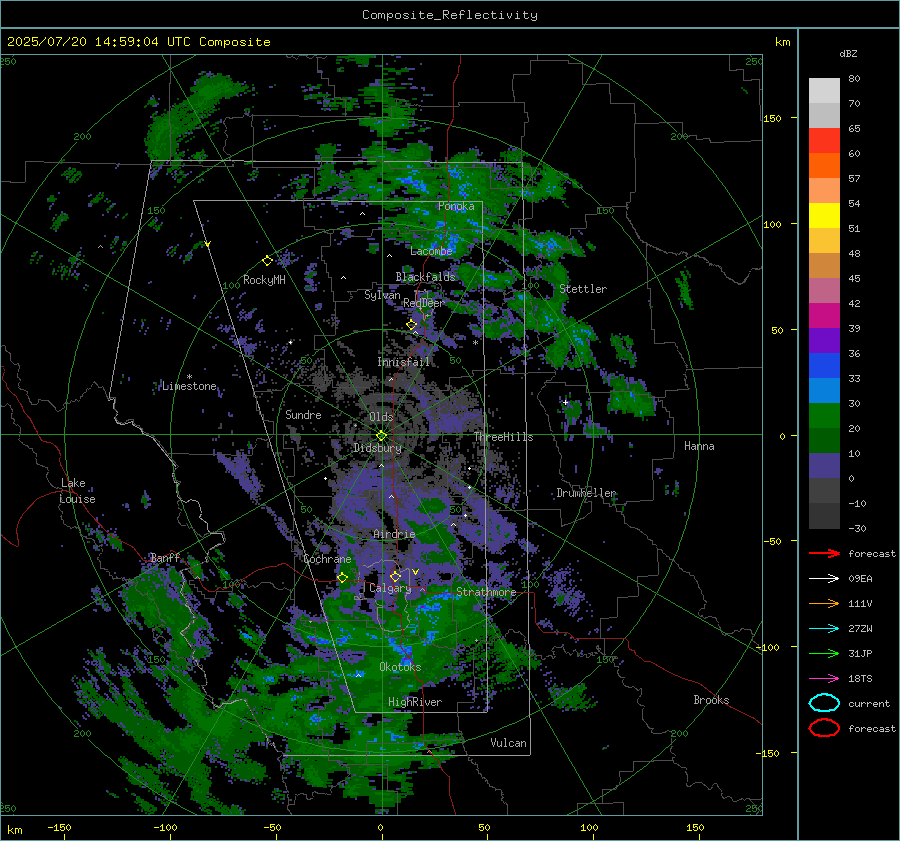Click the Calgary city label
Viewport: 900px width, 841px height.
point(390,588)
